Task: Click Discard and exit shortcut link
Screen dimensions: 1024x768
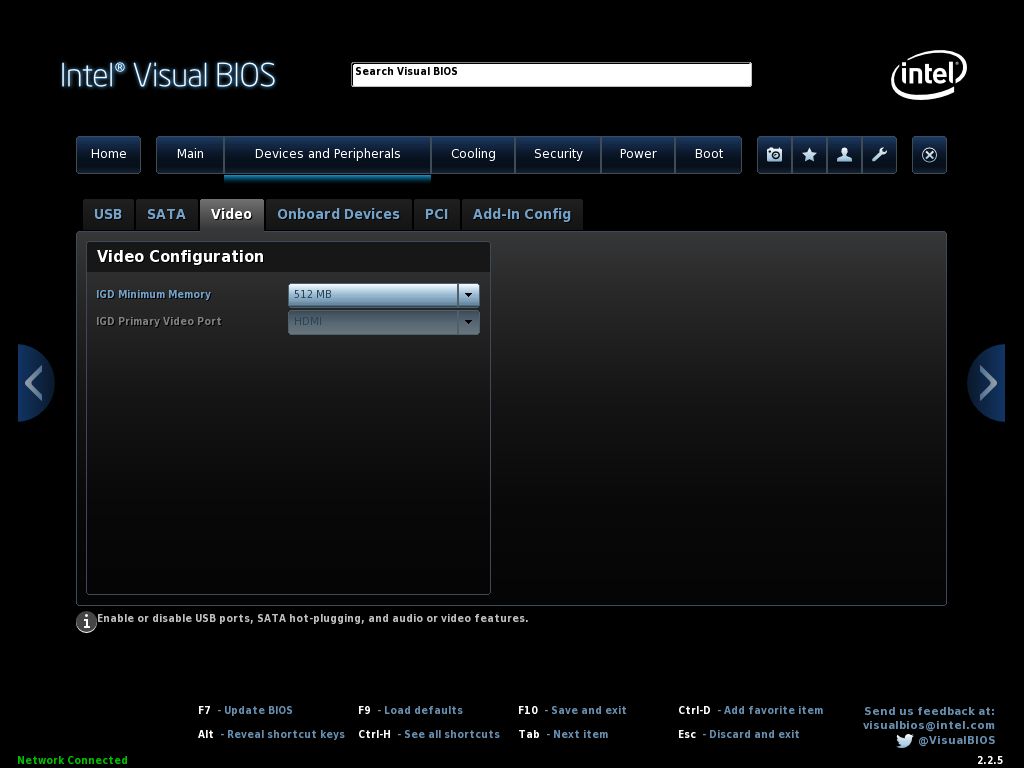Action: [x=754, y=735]
